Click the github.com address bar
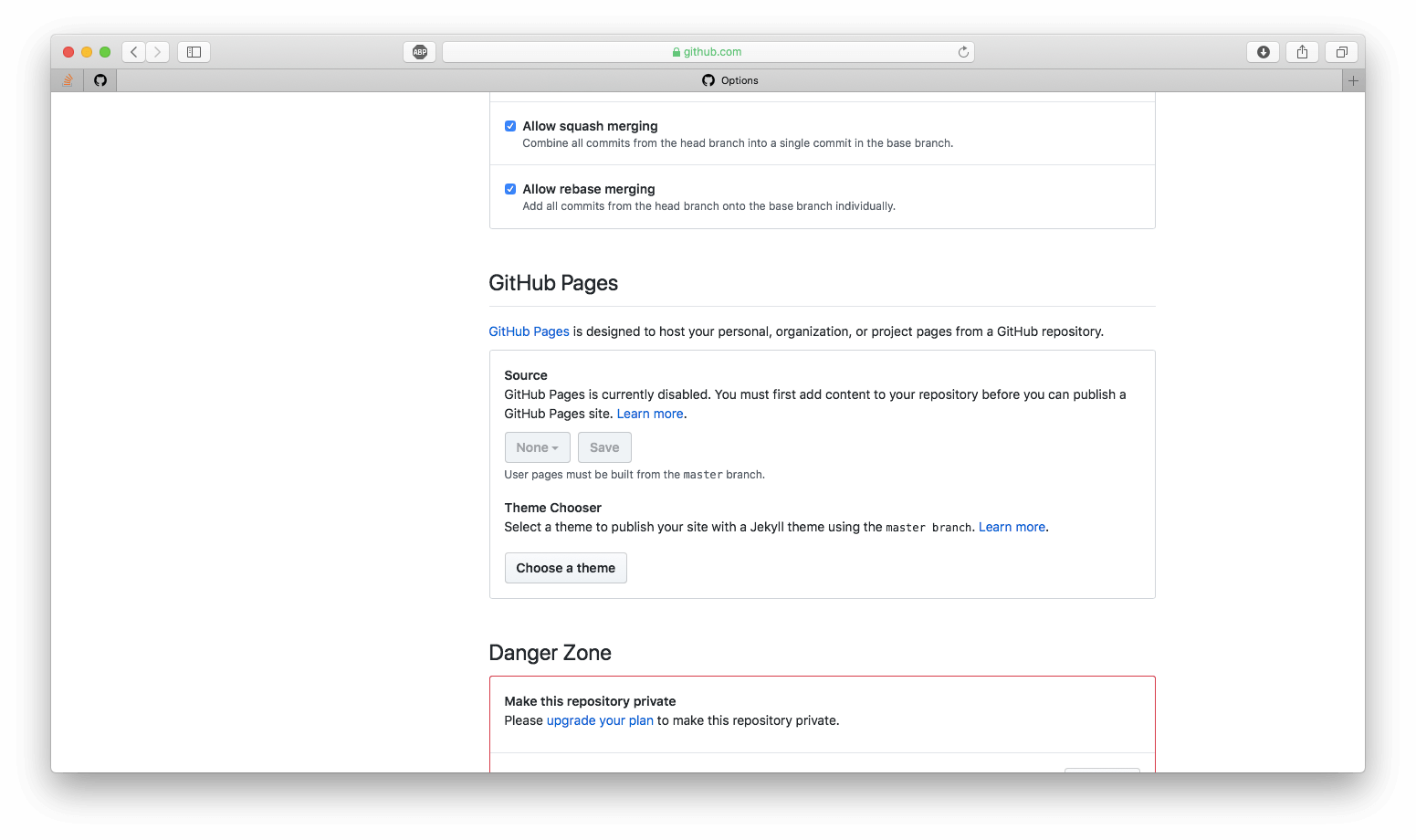Screen dimensions: 1416x840 point(708,52)
